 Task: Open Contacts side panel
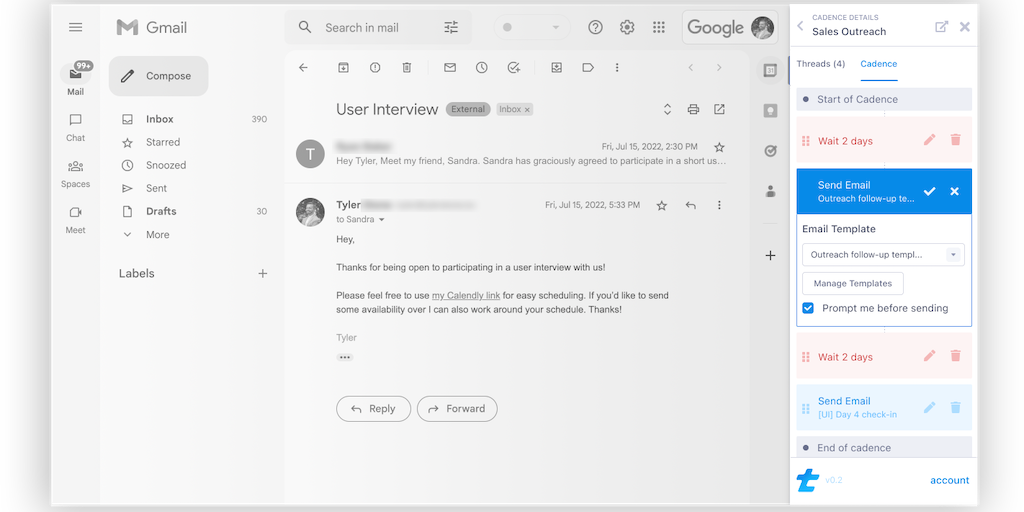(770, 191)
